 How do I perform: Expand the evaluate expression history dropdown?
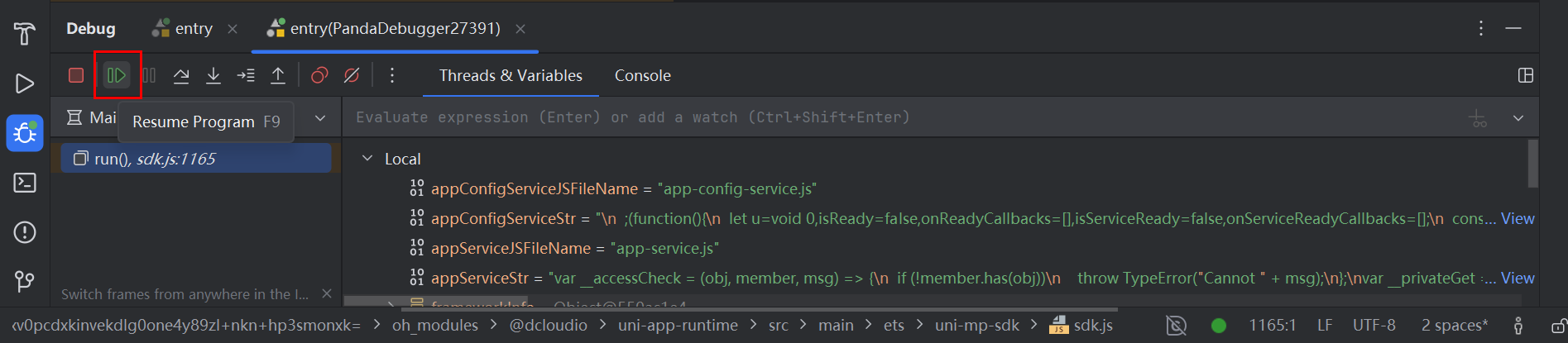1518,118
